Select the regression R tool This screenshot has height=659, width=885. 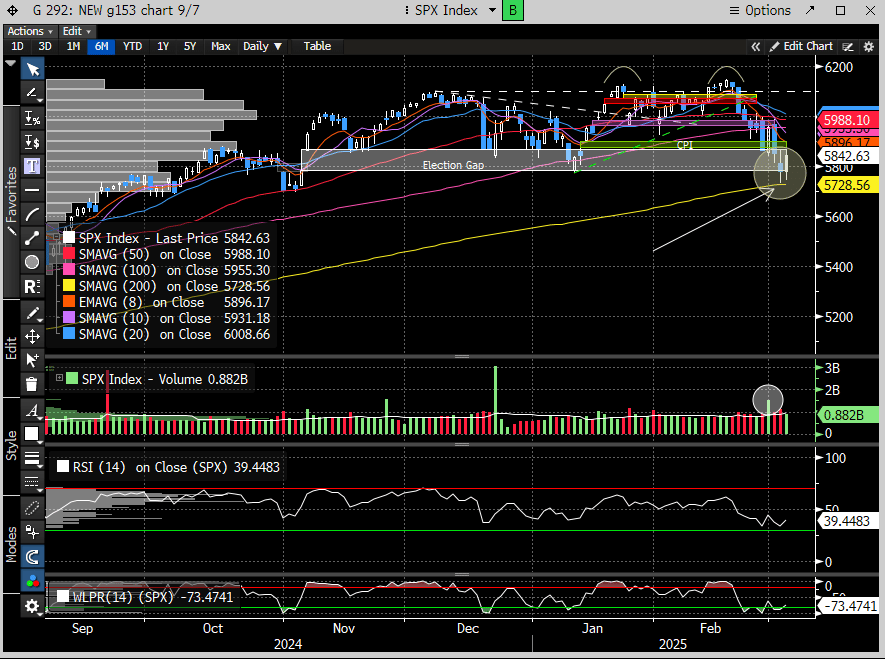pos(32,287)
